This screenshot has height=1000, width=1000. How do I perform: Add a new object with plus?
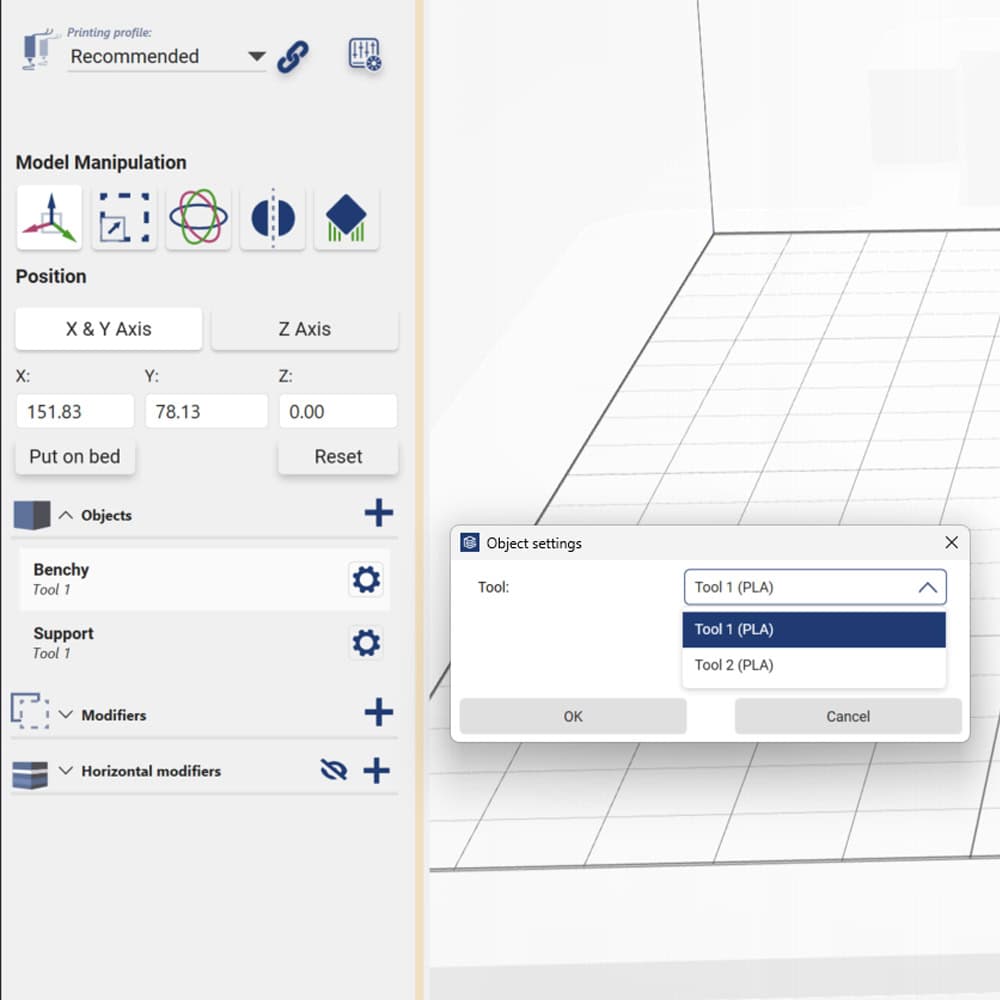[x=378, y=514]
